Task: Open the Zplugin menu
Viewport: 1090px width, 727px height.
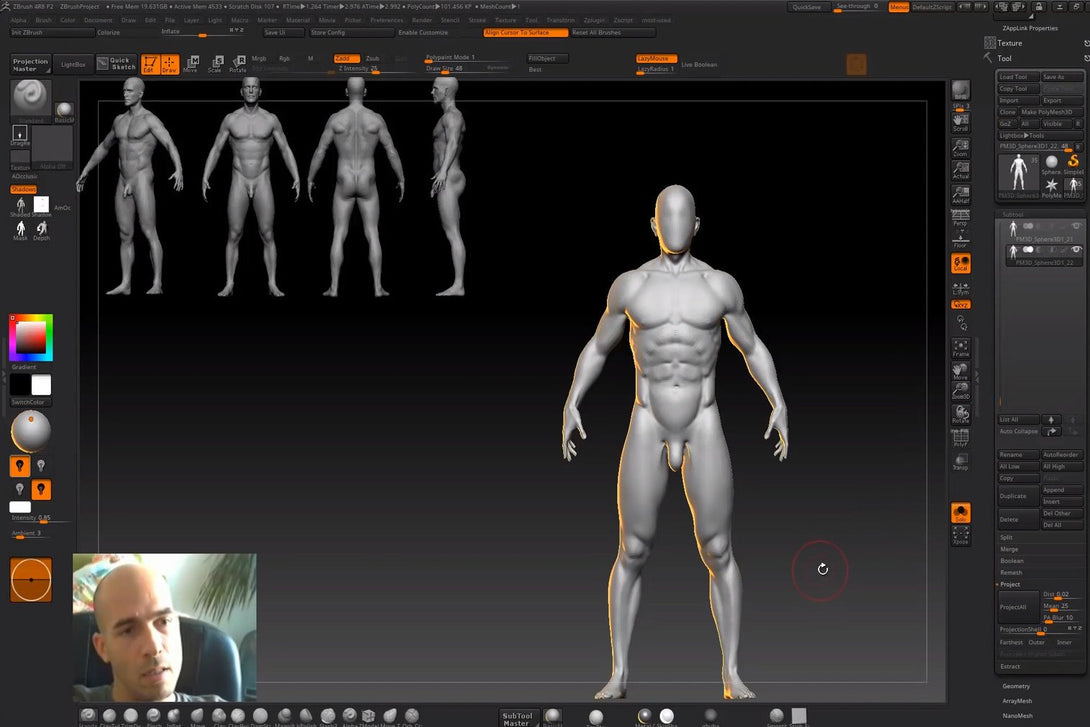Action: point(594,20)
